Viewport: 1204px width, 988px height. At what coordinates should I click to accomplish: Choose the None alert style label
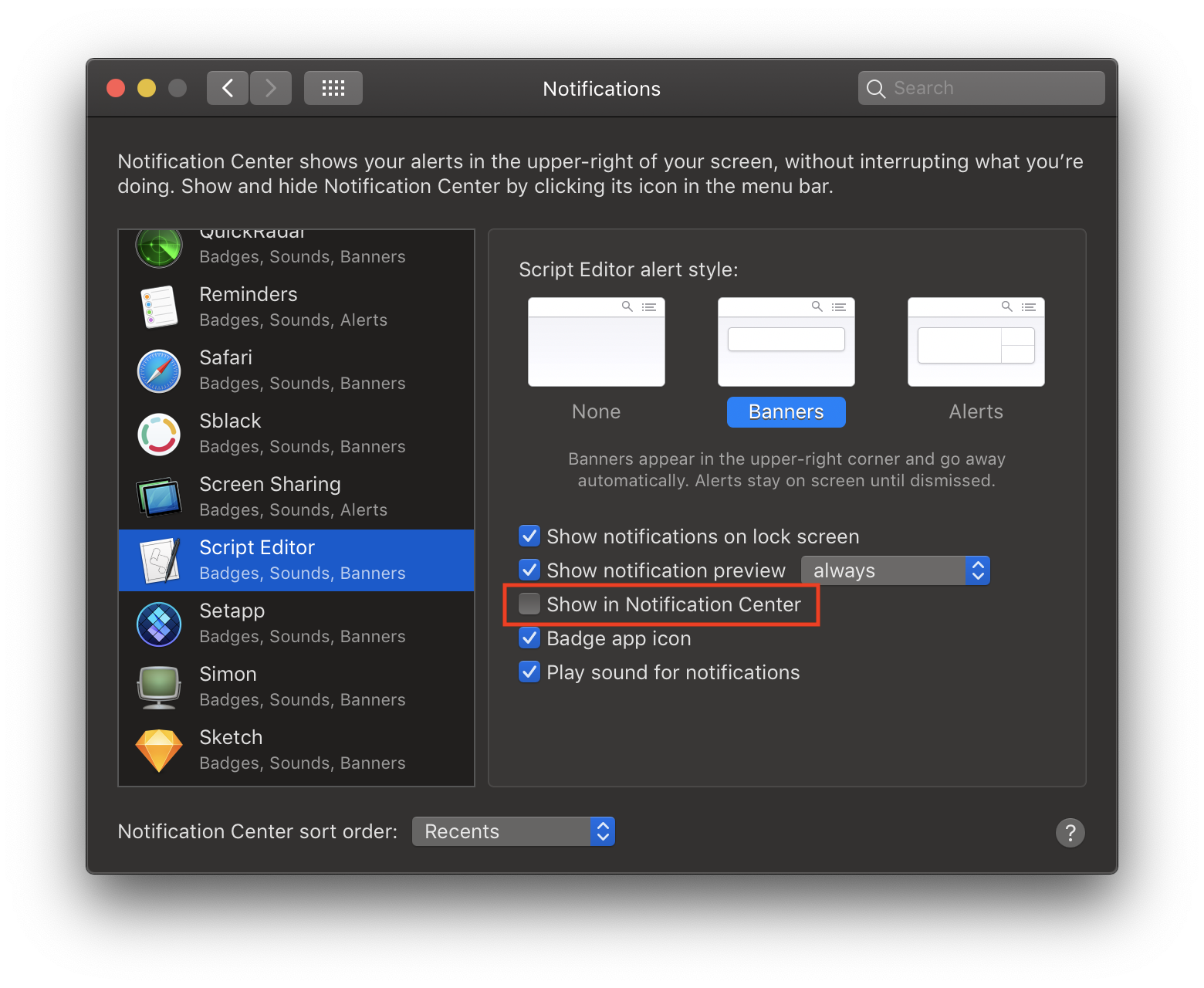pyautogui.click(x=597, y=411)
